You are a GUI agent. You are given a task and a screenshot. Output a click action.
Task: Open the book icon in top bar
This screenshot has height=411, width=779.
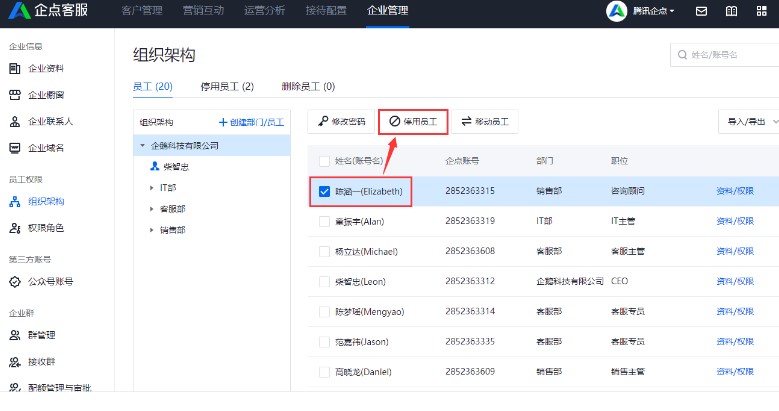tap(731, 12)
